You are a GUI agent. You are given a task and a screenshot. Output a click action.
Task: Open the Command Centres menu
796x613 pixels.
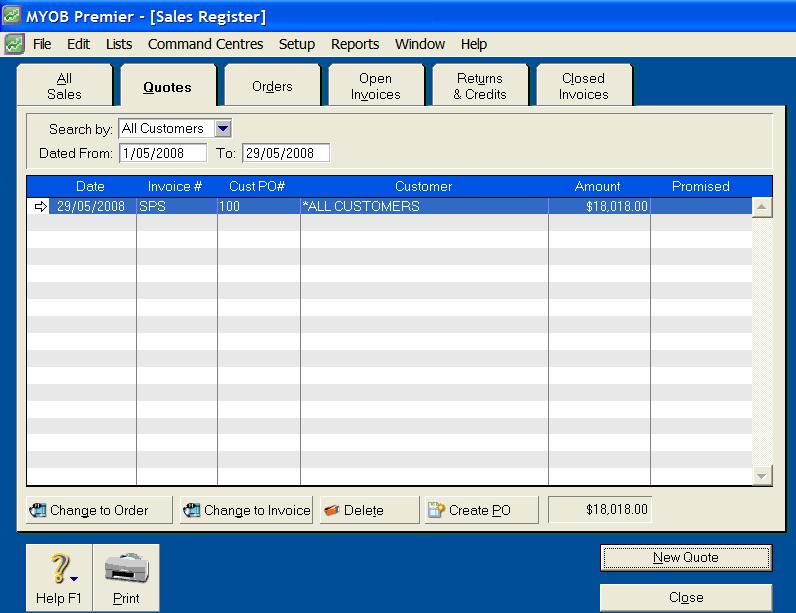pyautogui.click(x=205, y=44)
